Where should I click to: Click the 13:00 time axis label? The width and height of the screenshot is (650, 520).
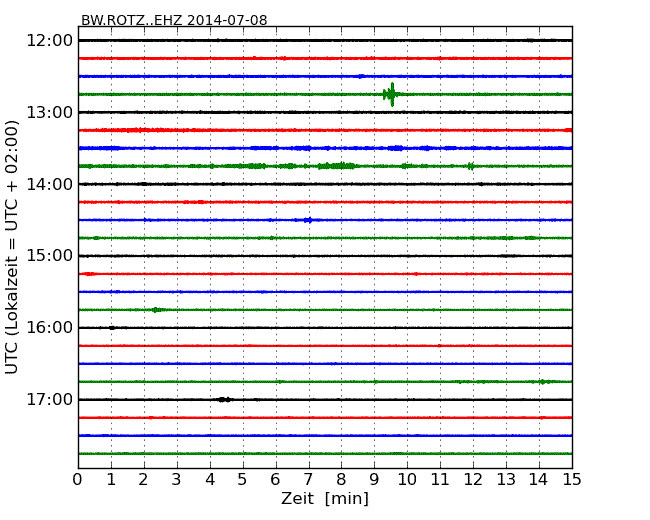[x=50, y=112]
